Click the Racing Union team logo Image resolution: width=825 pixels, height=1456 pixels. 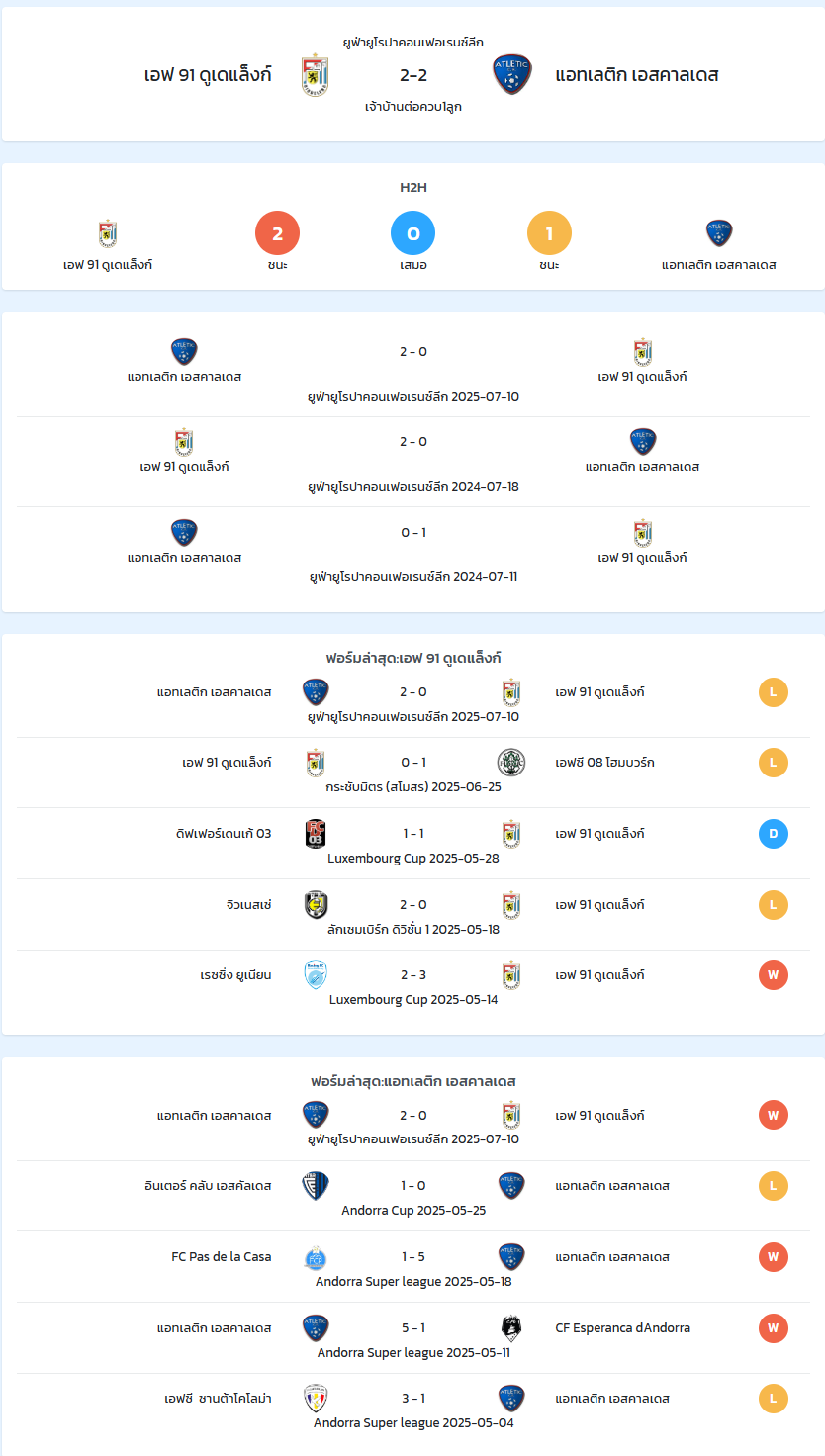316,975
